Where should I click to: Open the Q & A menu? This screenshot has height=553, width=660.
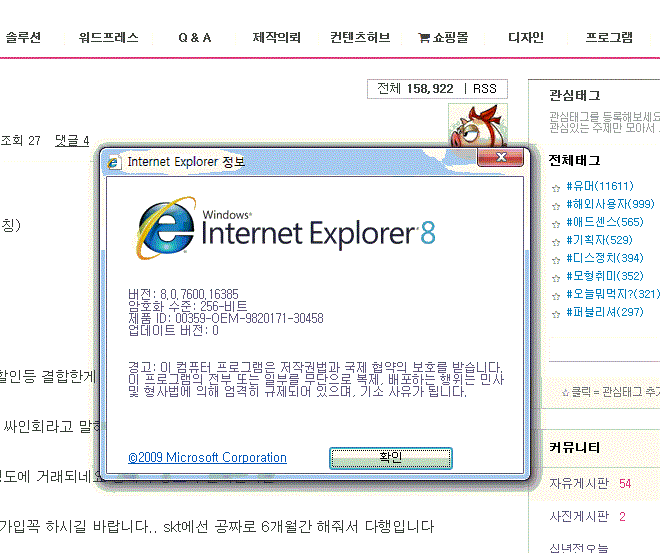tap(194, 37)
